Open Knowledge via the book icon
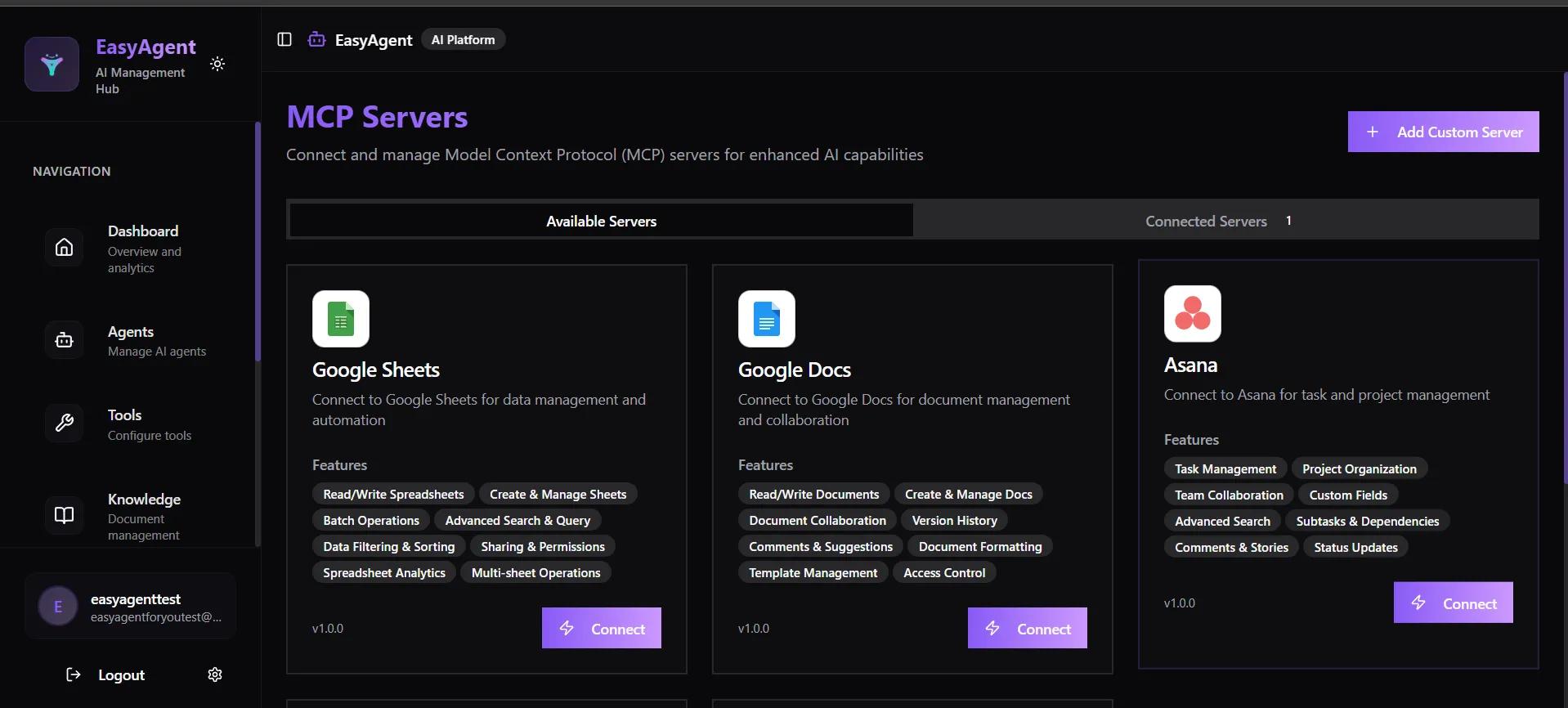This screenshot has height=708, width=1568. tap(64, 515)
